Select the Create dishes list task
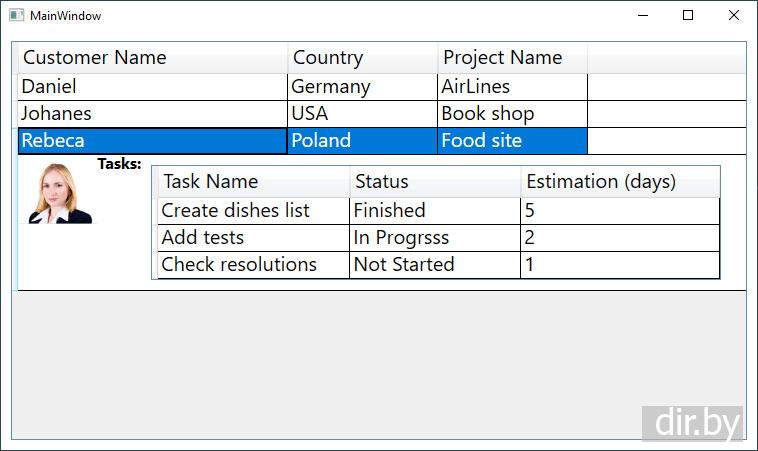The height and width of the screenshot is (451, 758). coord(253,211)
